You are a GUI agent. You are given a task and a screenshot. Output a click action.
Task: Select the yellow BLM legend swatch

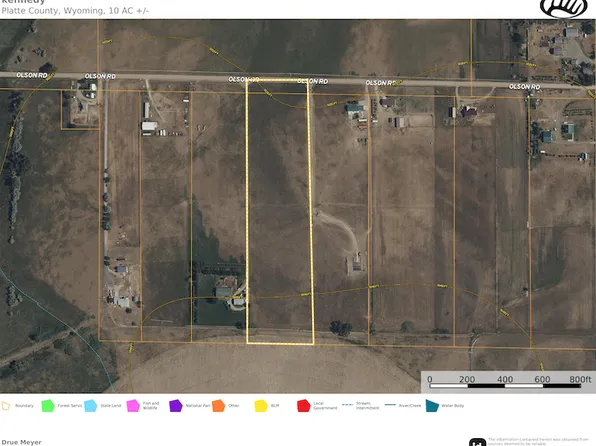pos(261,406)
